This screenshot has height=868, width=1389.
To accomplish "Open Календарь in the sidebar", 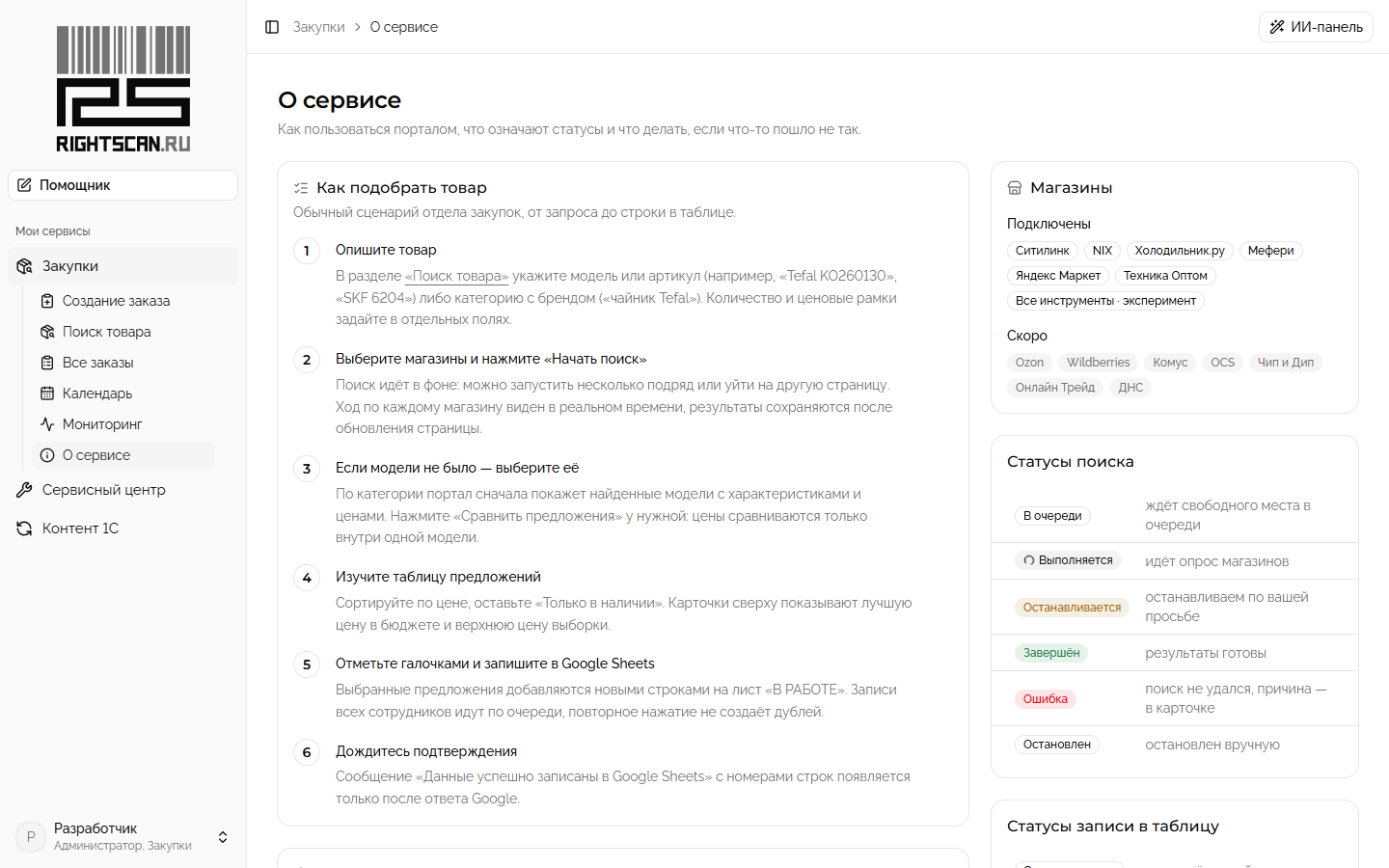I will 123,393.
